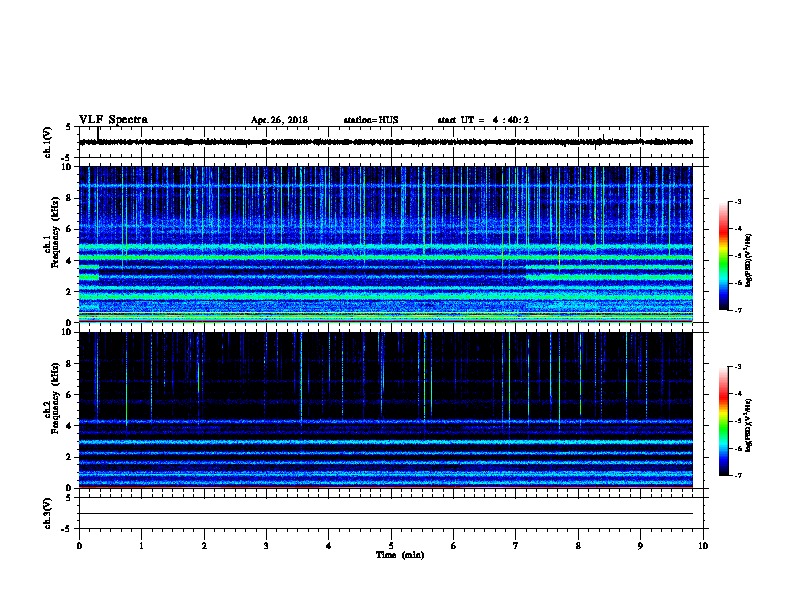Click the "-5" tick on ch.3(V) axis
Image resolution: width=792 pixels, height=612 pixels.
point(67,529)
